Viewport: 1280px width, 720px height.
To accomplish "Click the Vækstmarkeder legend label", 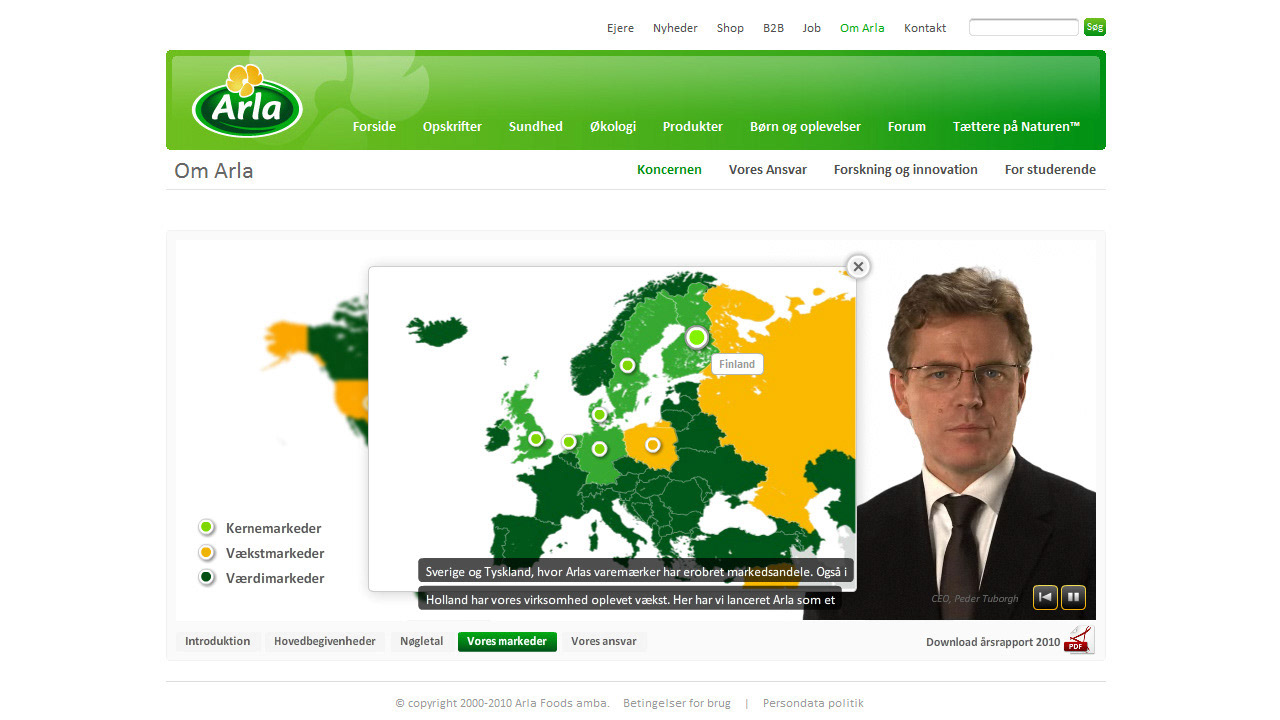I will tap(275, 553).
